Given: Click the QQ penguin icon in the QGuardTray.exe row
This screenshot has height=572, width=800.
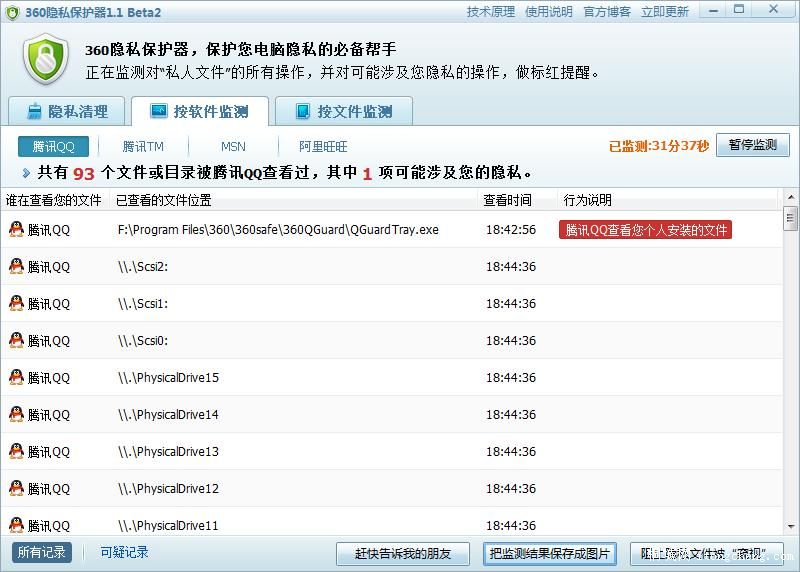Looking at the screenshot, I should pyautogui.click(x=16, y=229).
